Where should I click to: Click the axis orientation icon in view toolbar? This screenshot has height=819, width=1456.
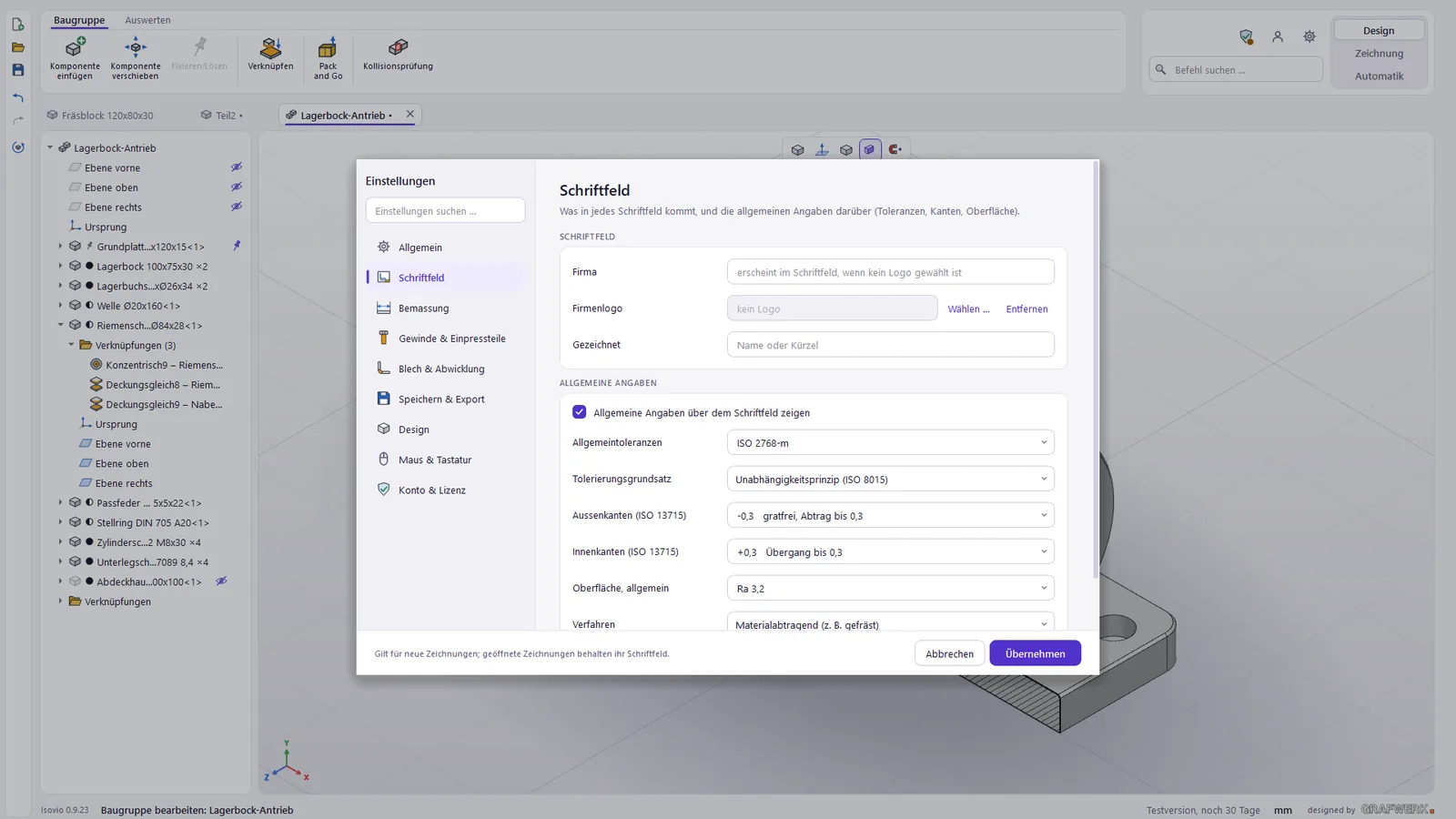[822, 149]
